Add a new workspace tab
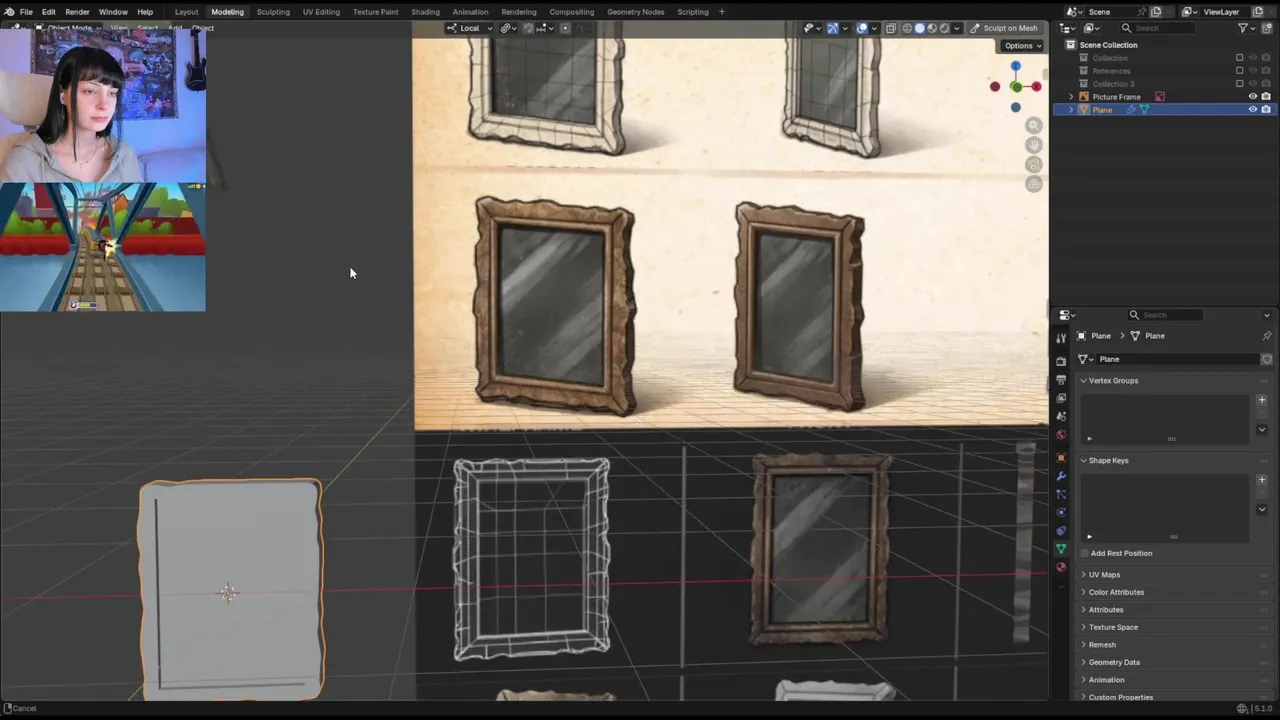The width and height of the screenshot is (1280, 720). (721, 12)
